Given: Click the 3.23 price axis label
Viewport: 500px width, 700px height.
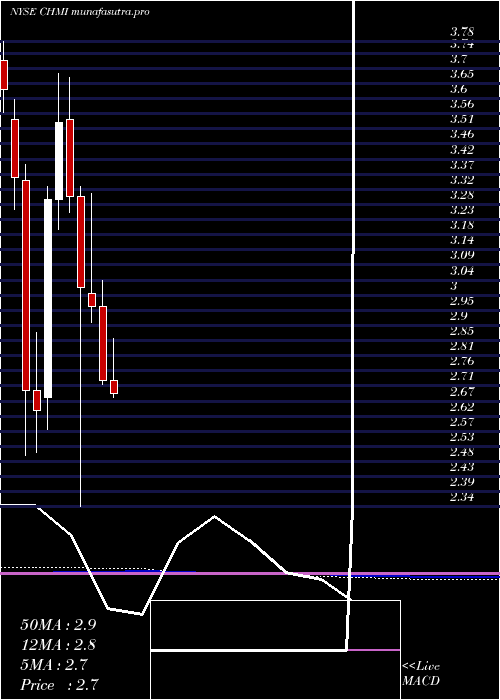Looking at the screenshot, I should (x=462, y=210).
